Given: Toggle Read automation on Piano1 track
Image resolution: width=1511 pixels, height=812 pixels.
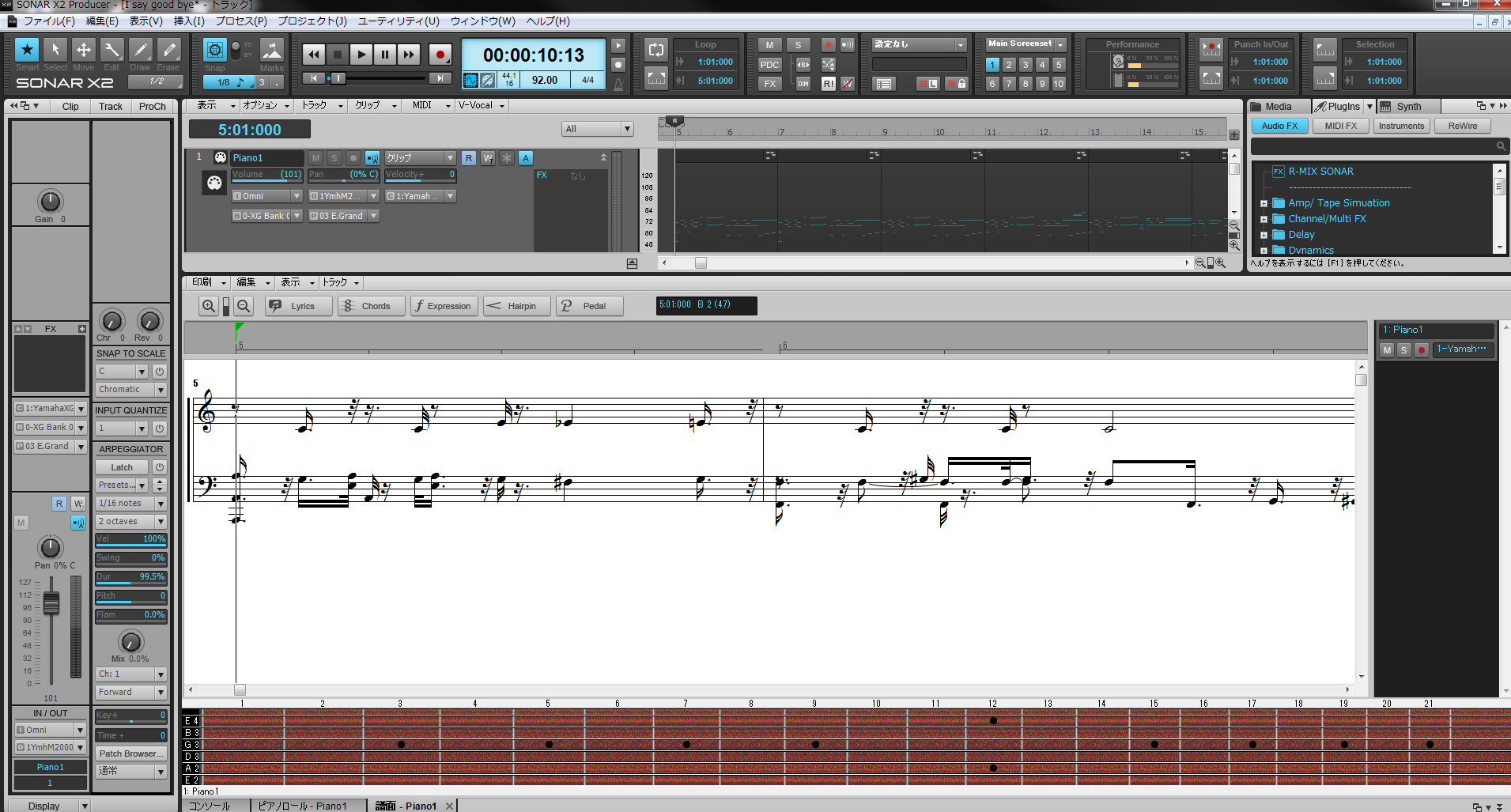Looking at the screenshot, I should pyautogui.click(x=469, y=158).
